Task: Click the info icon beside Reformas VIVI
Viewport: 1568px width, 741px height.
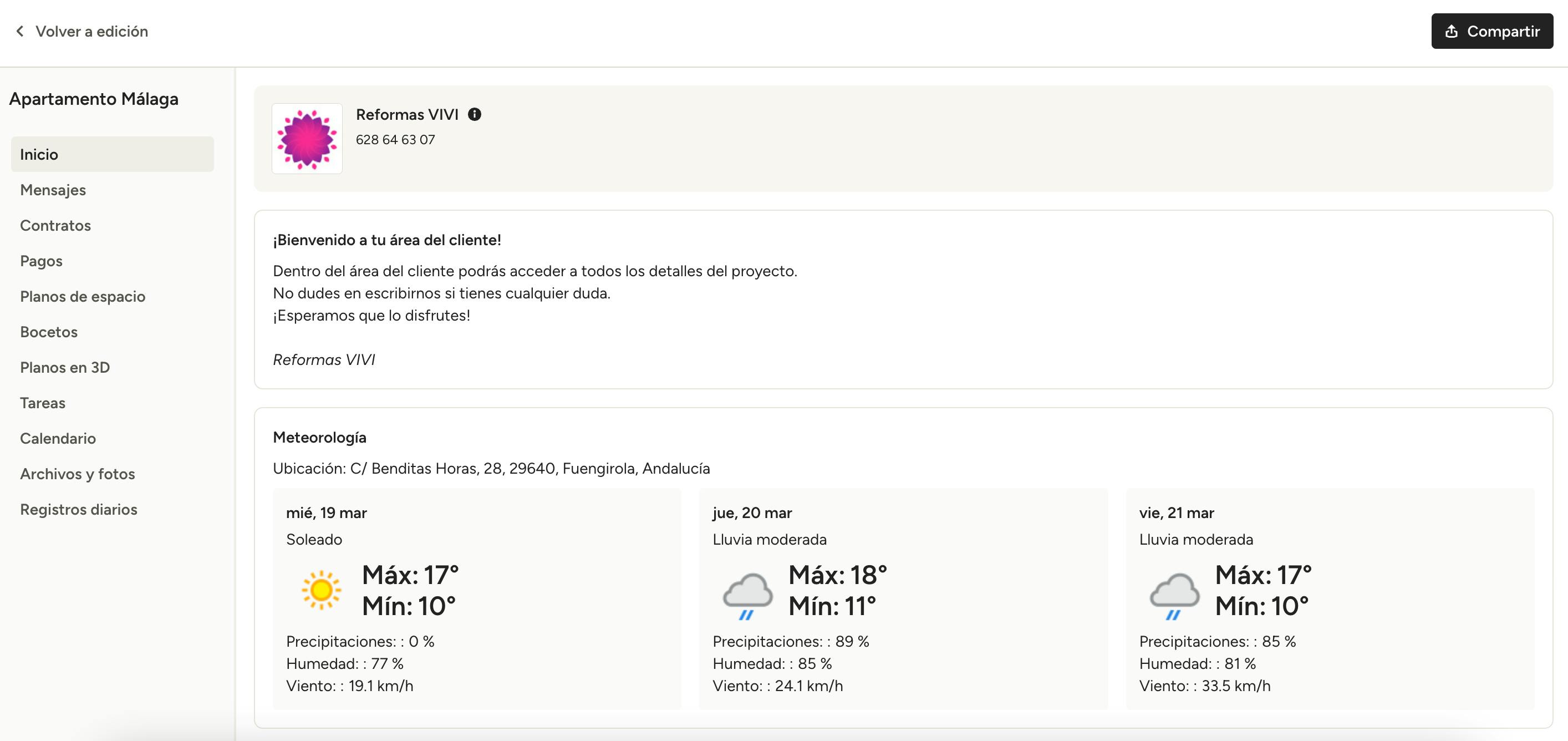Action: click(474, 114)
